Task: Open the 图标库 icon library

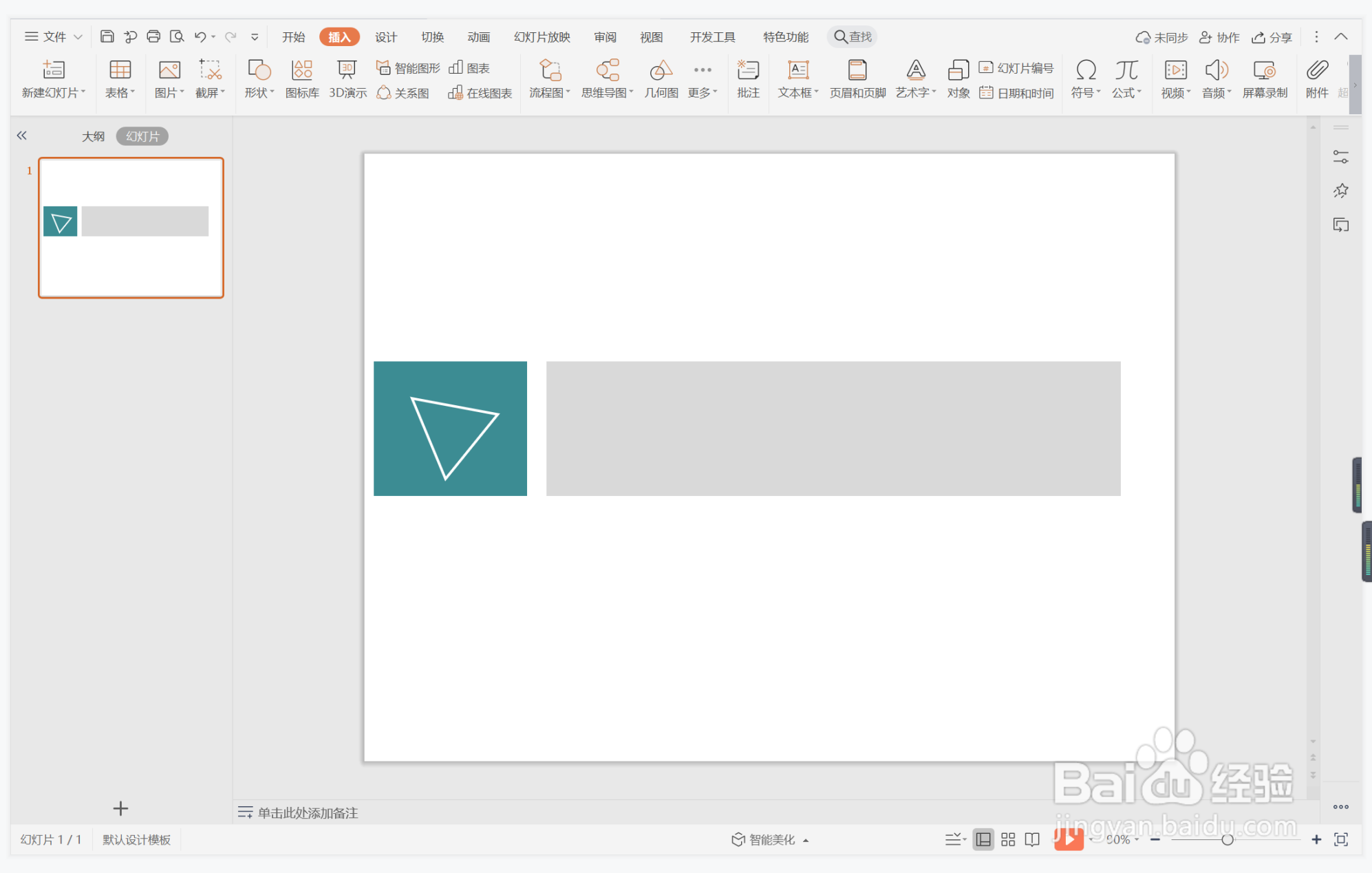Action: (x=302, y=79)
